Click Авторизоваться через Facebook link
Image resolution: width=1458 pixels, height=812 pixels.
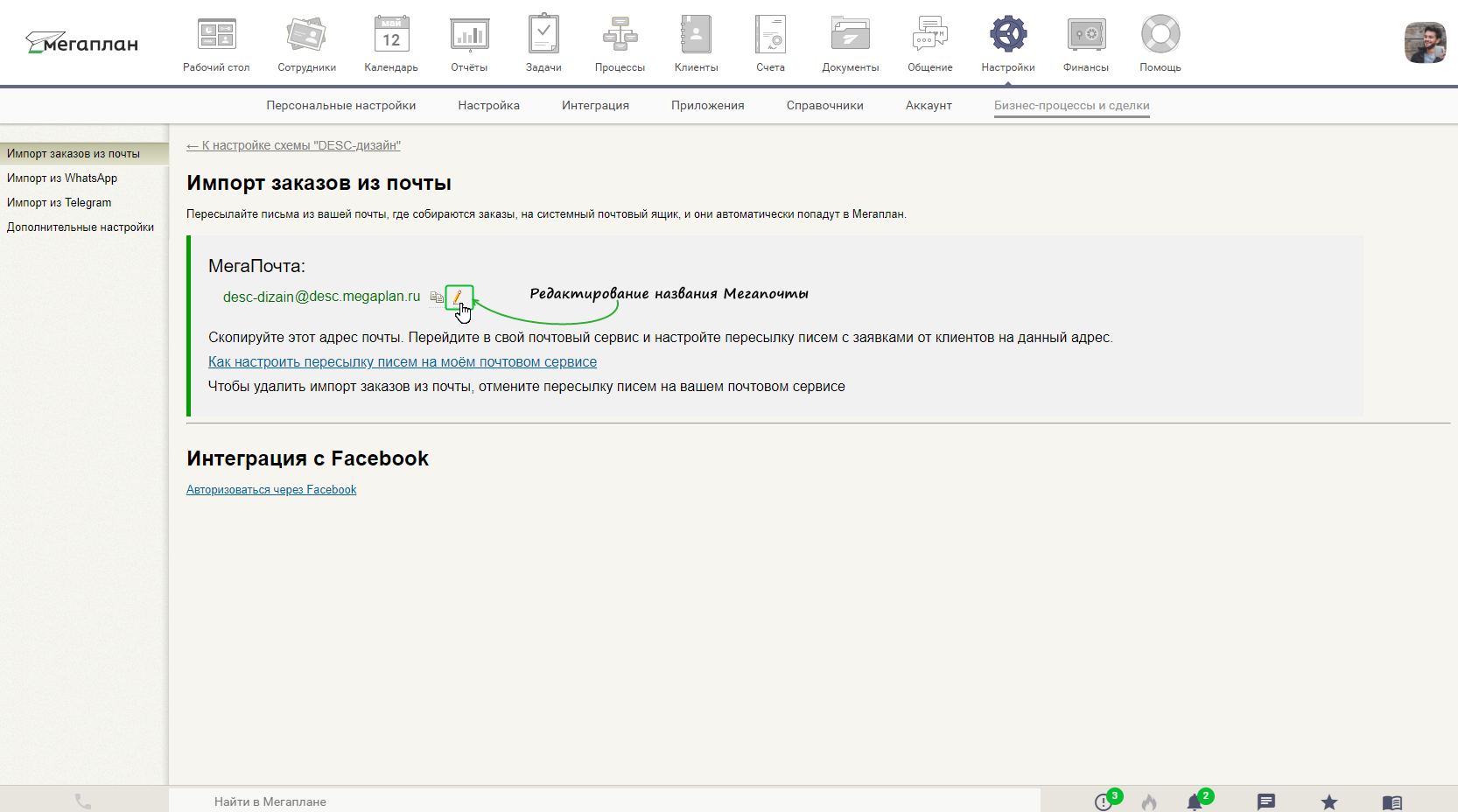click(271, 490)
